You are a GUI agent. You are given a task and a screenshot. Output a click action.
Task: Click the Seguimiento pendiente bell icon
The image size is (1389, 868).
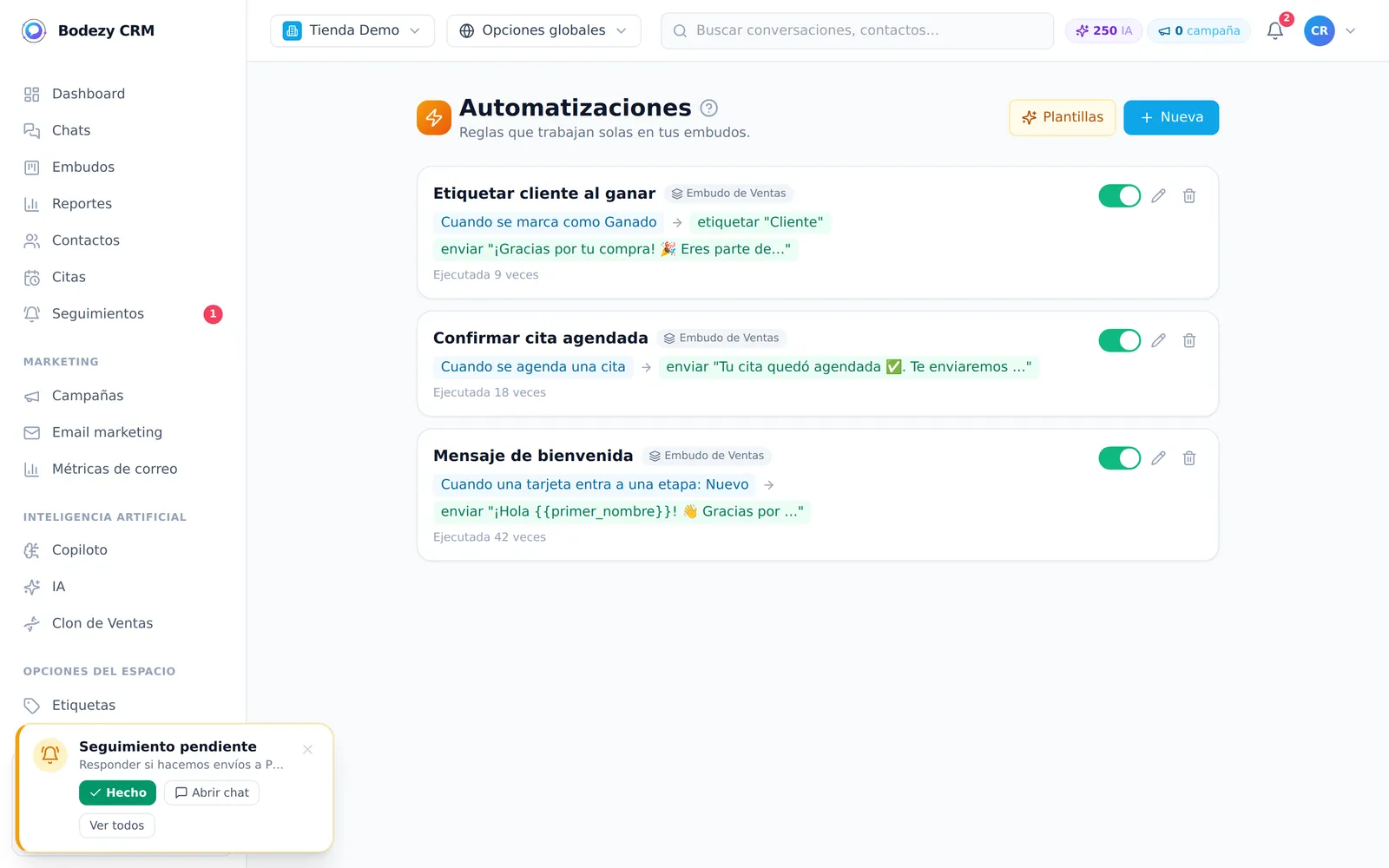coord(50,754)
